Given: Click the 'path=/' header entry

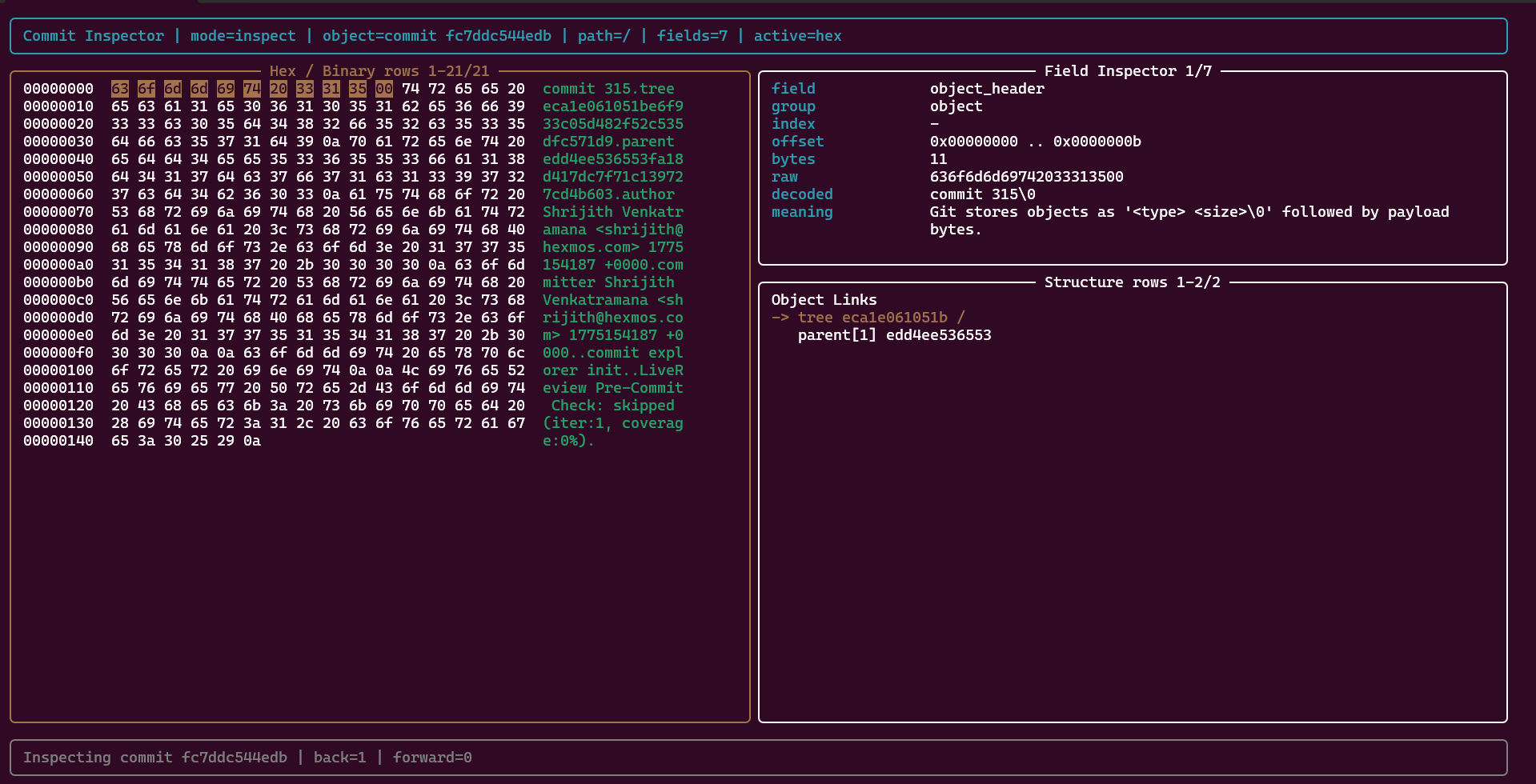Looking at the screenshot, I should pyautogui.click(x=604, y=36).
